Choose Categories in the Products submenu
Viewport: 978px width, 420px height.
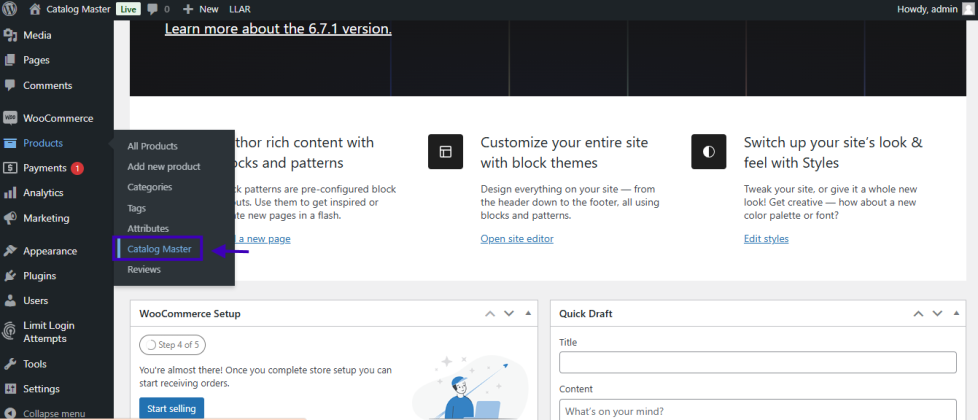(x=150, y=187)
